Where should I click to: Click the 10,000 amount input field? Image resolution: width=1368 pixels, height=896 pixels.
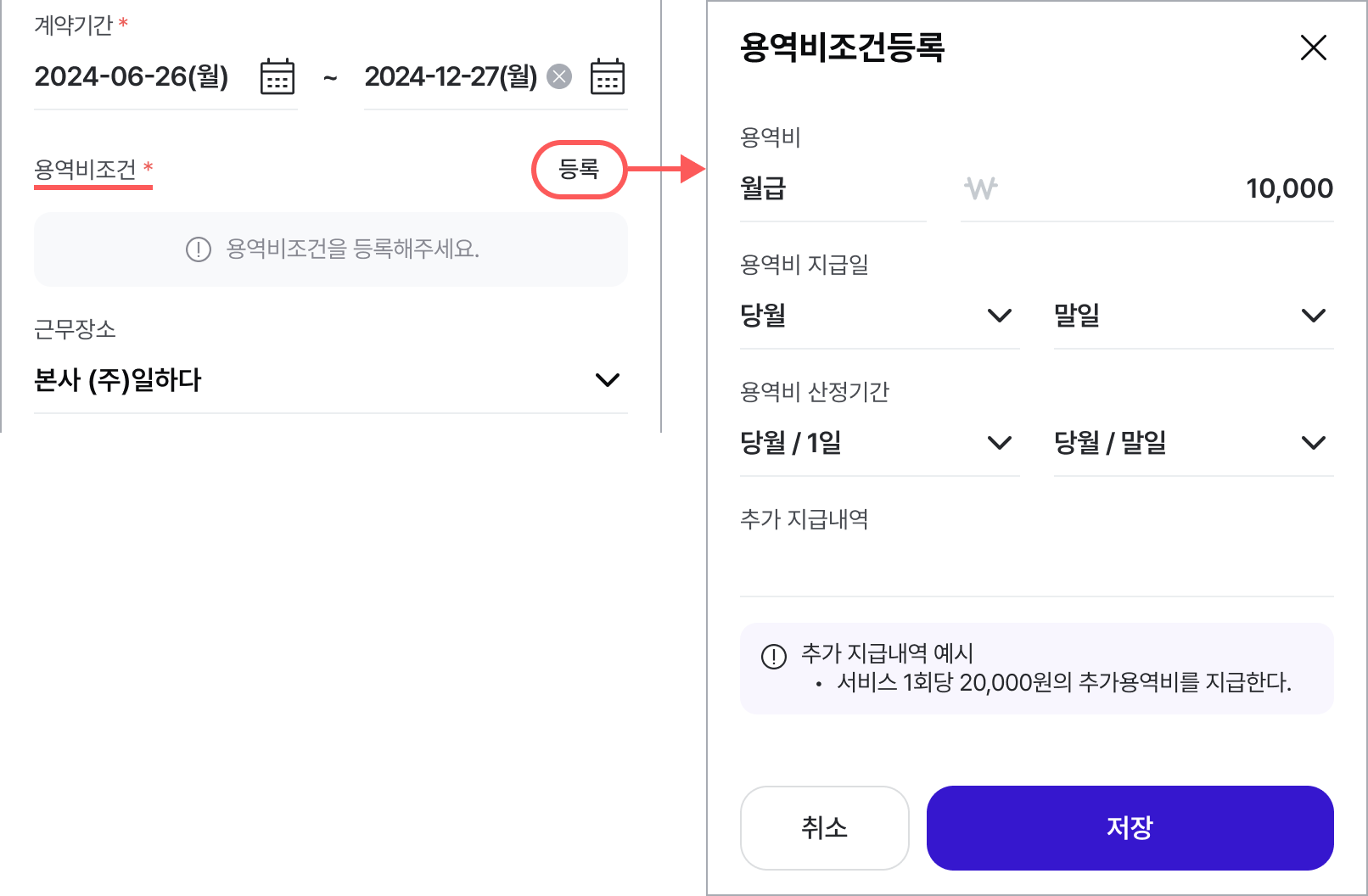[1147, 188]
